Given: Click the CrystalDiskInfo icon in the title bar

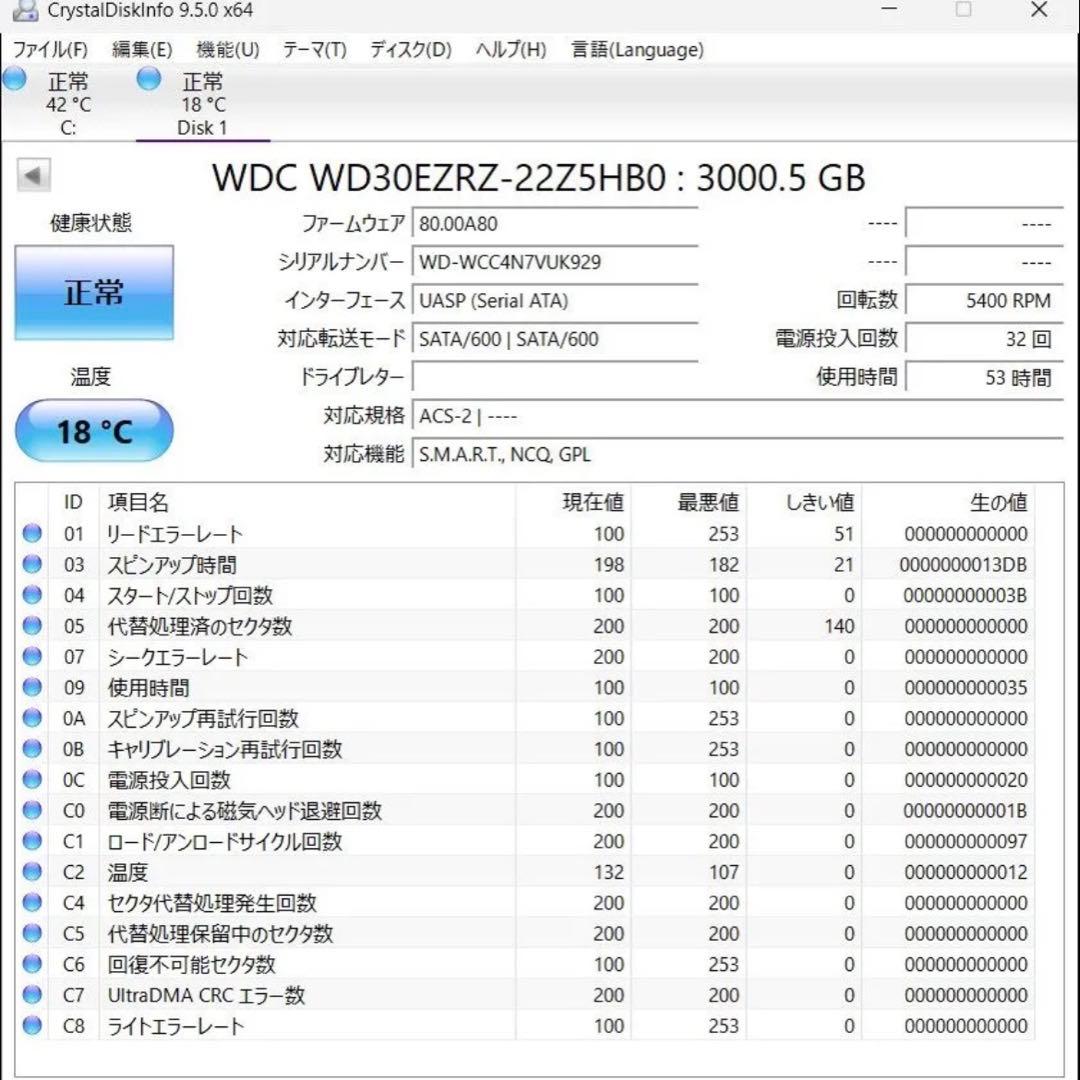Looking at the screenshot, I should (24, 11).
